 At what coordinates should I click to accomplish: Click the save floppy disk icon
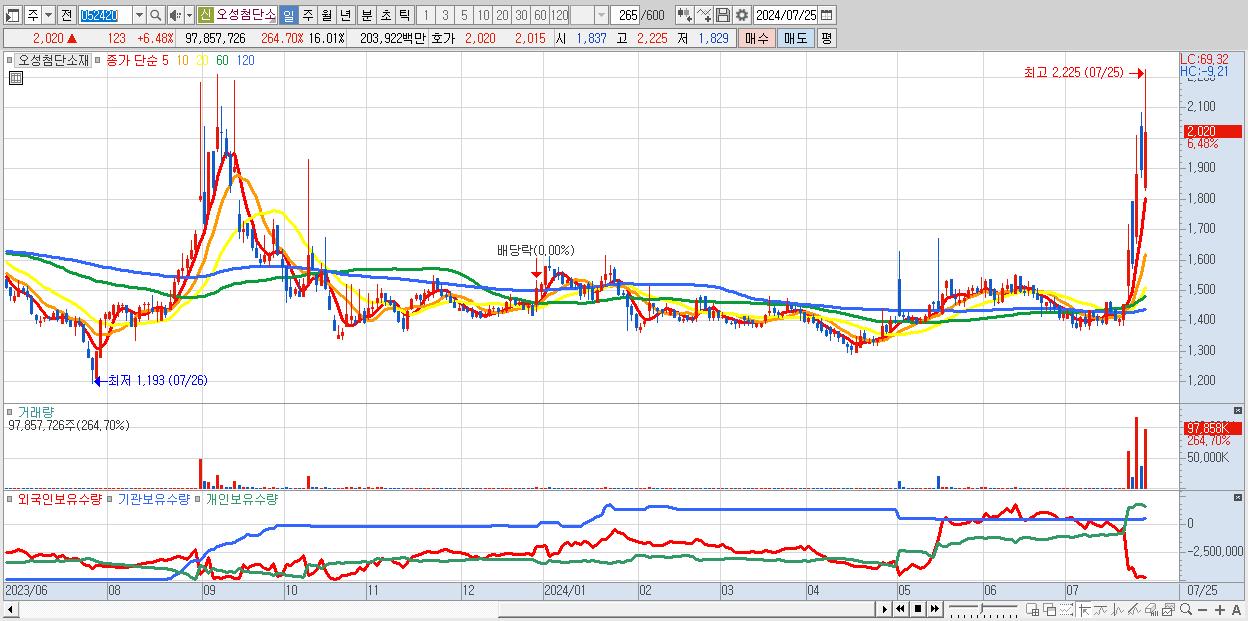(723, 15)
